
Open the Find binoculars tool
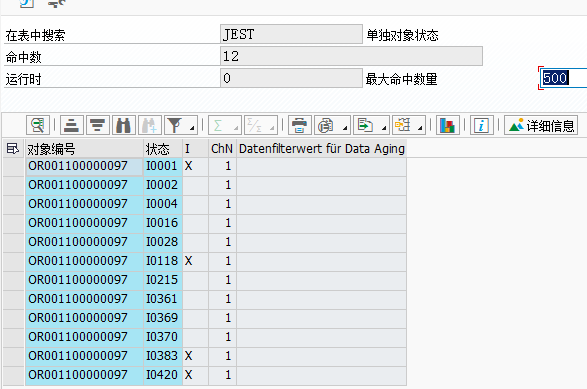(x=124, y=125)
